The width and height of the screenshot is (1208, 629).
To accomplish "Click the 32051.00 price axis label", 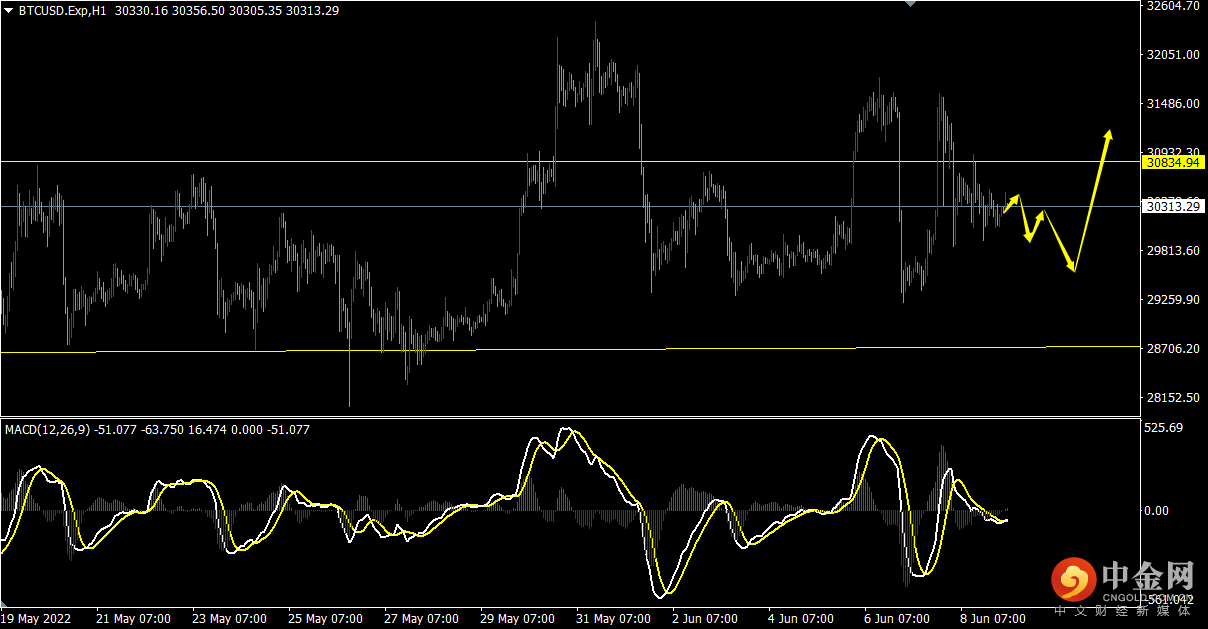I will pyautogui.click(x=1173, y=55).
